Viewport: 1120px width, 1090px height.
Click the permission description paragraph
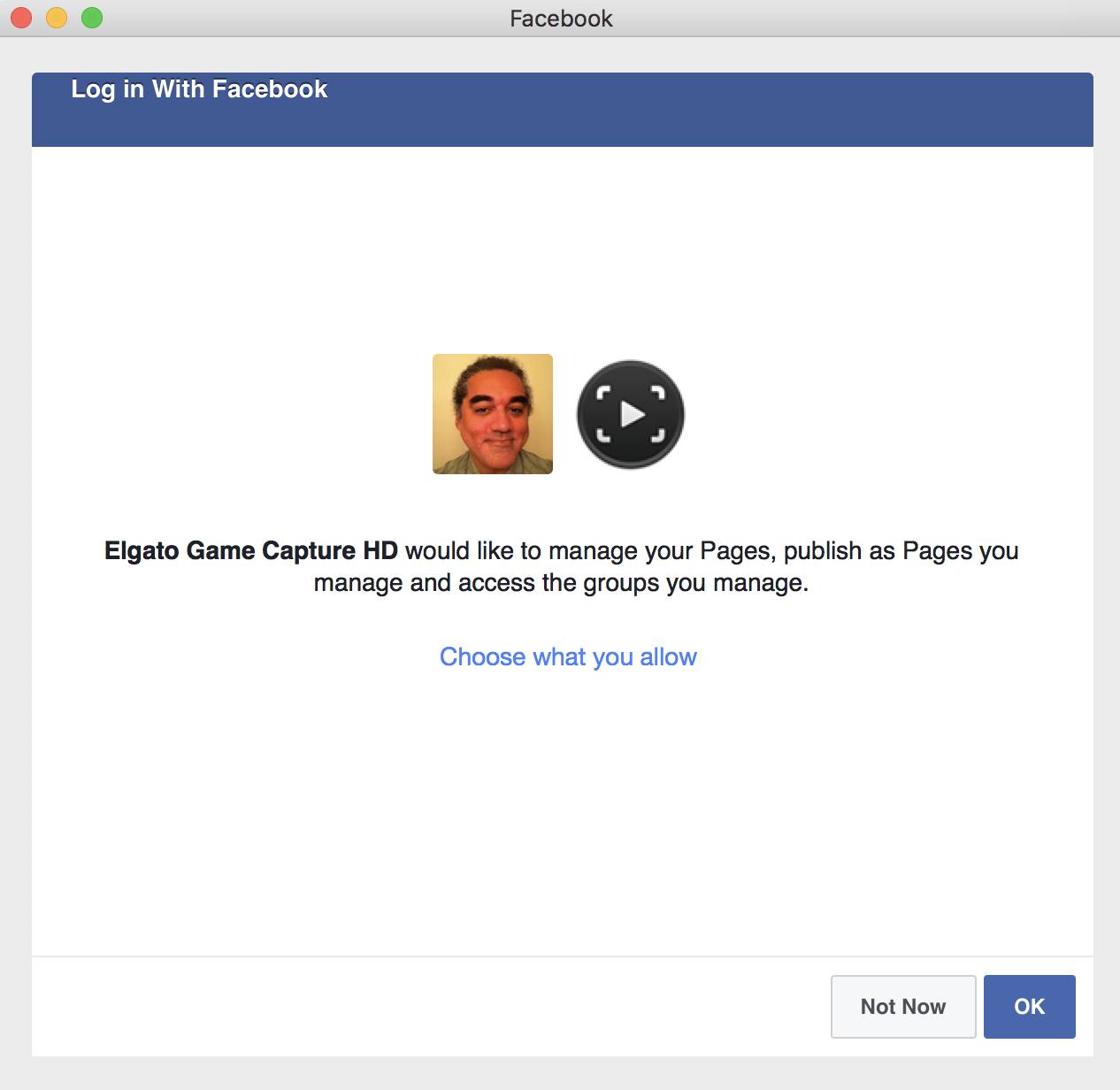click(562, 566)
